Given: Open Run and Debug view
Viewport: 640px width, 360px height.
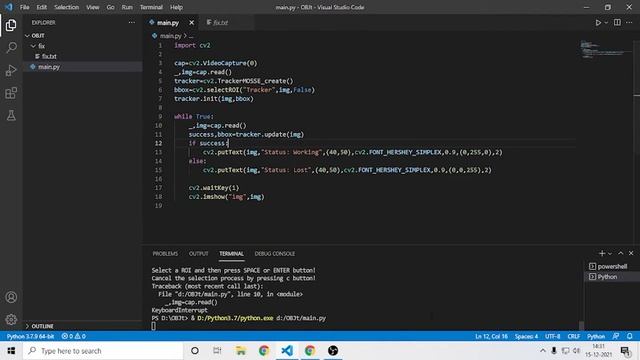Looking at the screenshot, I should tap(11, 70).
